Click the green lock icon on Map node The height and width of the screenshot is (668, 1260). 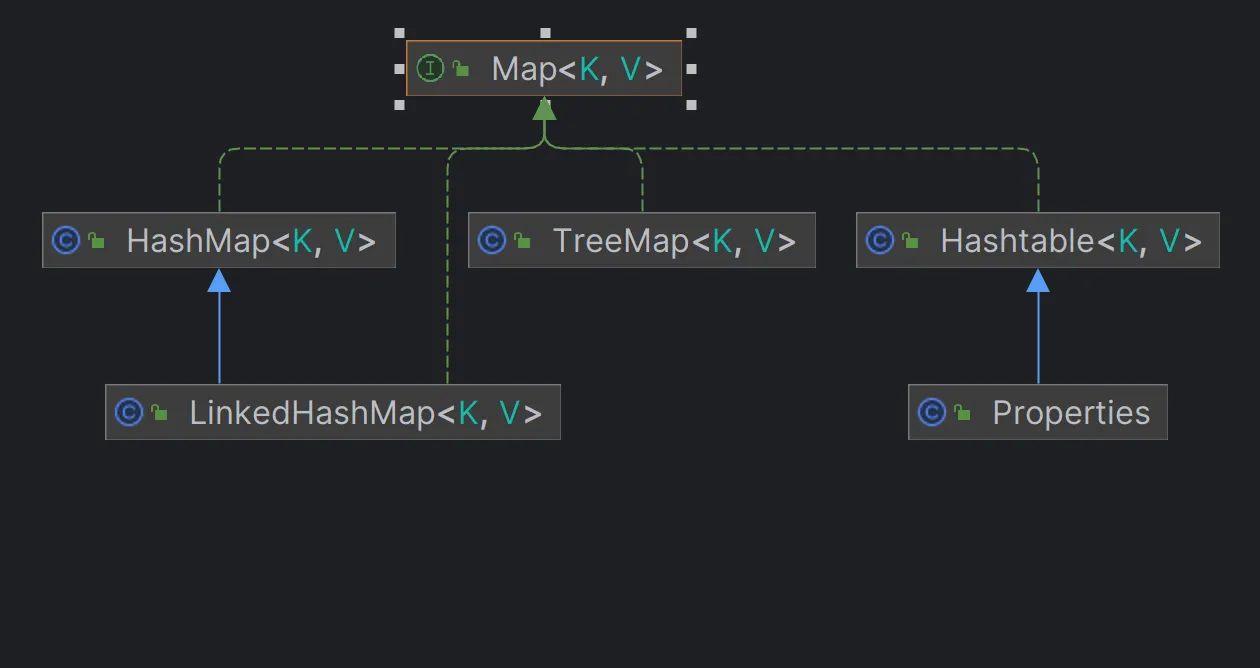click(461, 69)
